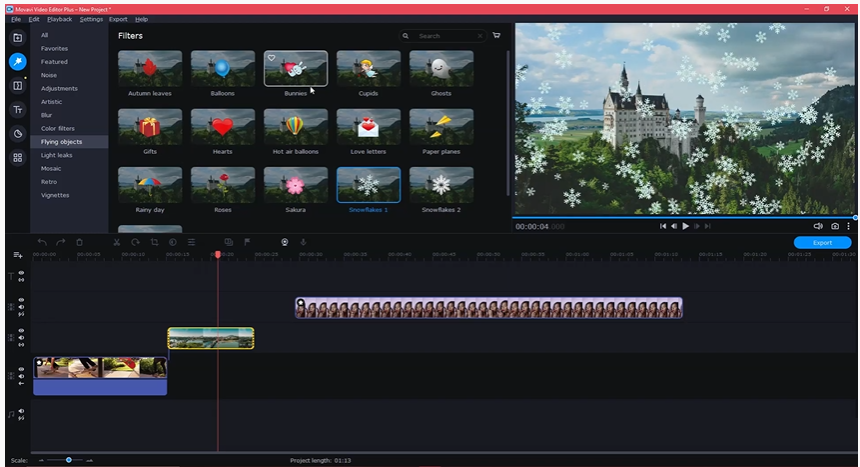Toggle visibility eye on the titles track
The image size is (860, 467).
tap(21, 273)
